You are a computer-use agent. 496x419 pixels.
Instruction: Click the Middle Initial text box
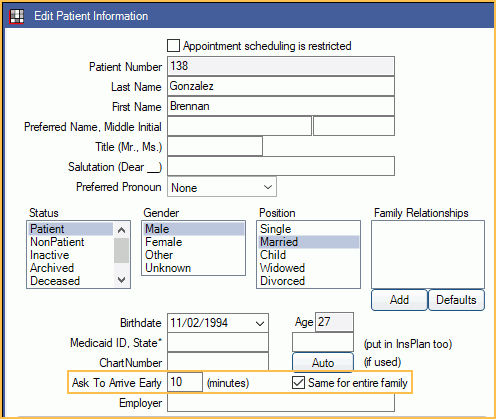[x=354, y=126]
